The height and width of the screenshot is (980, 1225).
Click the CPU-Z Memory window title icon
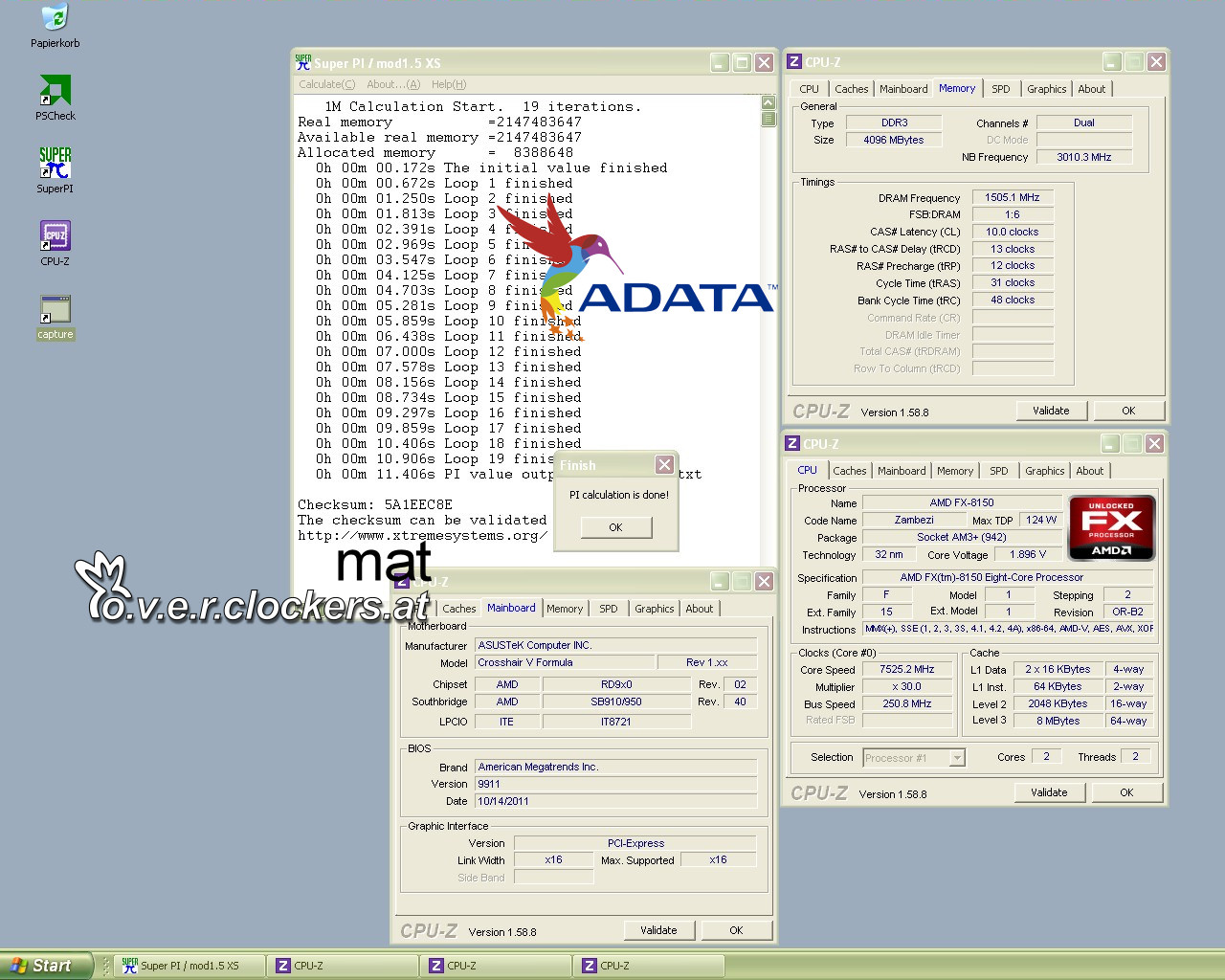pyautogui.click(x=794, y=62)
